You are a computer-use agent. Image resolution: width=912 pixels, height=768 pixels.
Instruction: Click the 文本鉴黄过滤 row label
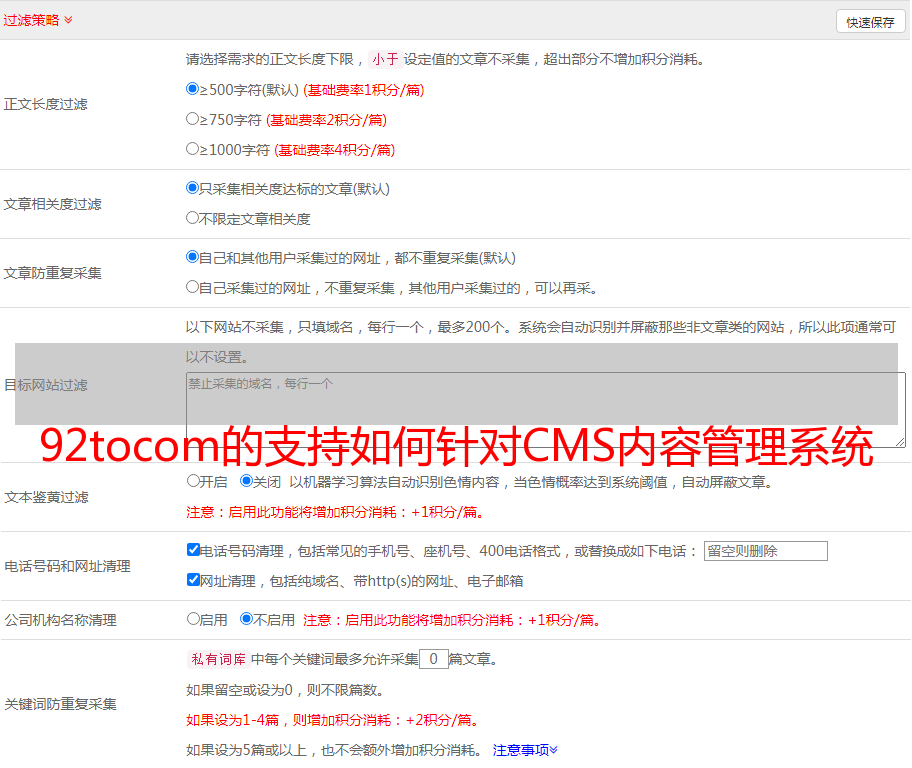(47, 497)
